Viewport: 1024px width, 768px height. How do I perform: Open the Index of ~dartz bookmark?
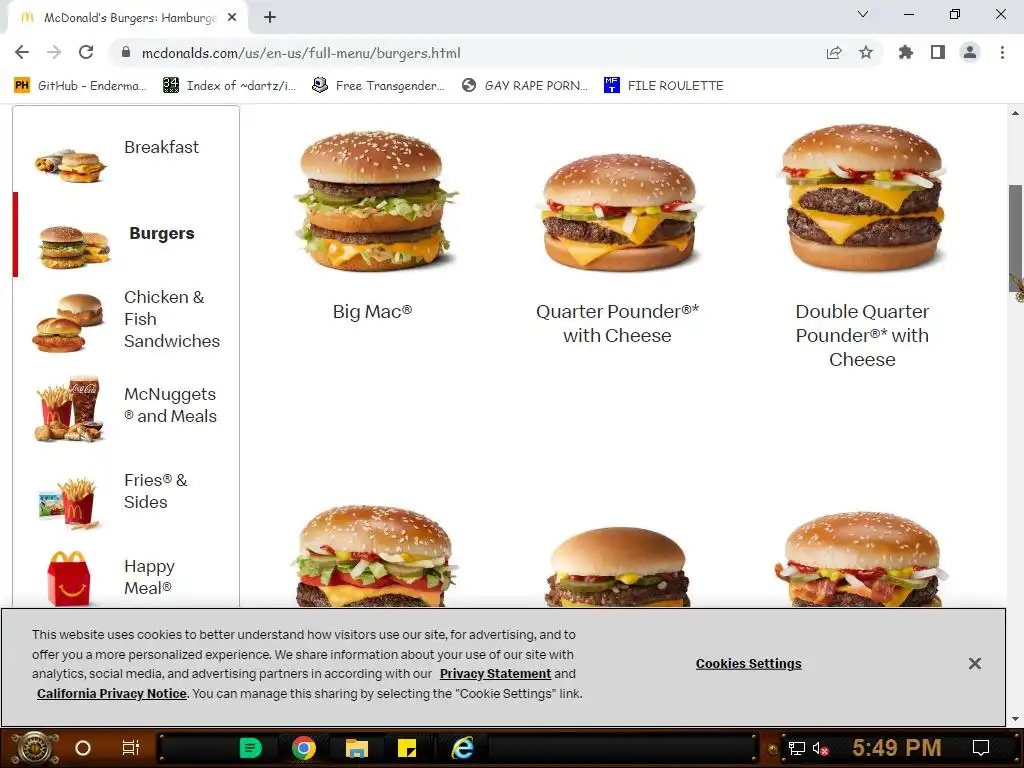tap(229, 86)
